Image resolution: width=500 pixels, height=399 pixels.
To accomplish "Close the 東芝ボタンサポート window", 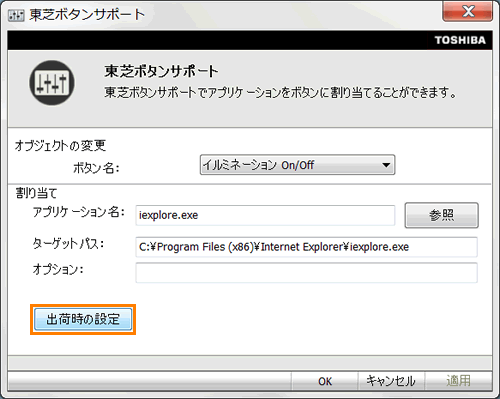I will point(468,12).
